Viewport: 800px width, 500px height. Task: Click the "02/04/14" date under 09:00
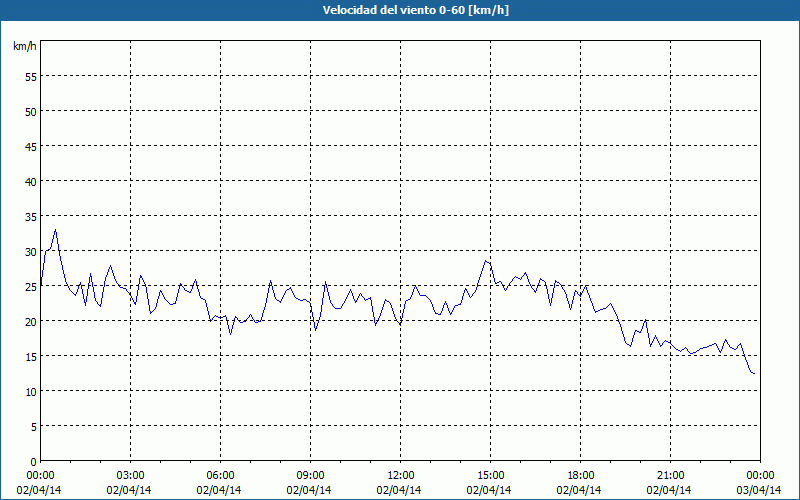coord(309,490)
